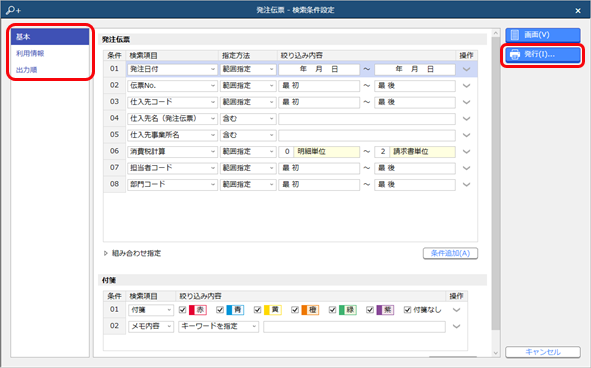Open operation chevron for row 08 部門コード
The height and width of the screenshot is (368, 591).
pos(466,185)
